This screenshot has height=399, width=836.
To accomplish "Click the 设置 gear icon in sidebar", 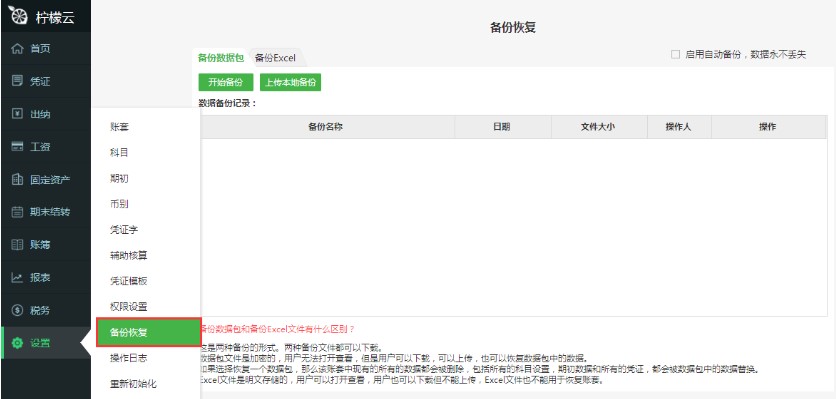I will point(17,343).
